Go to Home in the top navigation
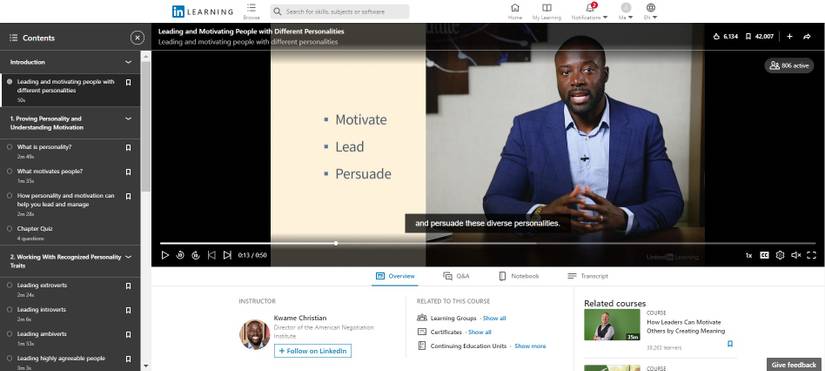The width and height of the screenshot is (825, 371). click(515, 11)
